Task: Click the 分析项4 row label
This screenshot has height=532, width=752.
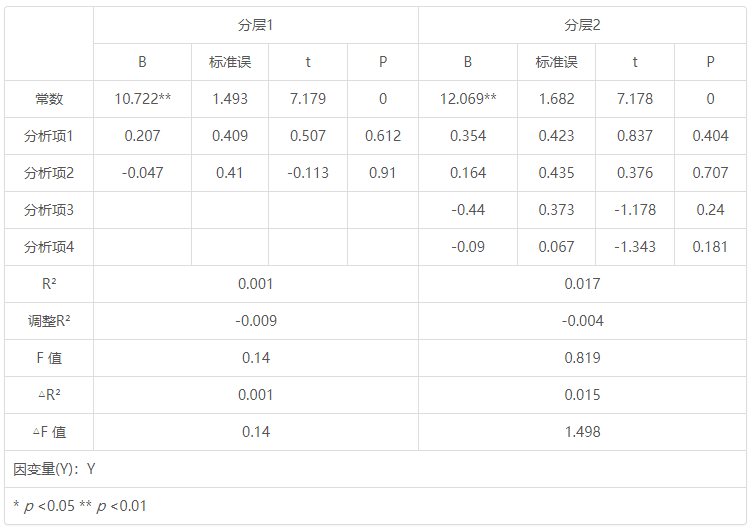Action: pos(49,247)
